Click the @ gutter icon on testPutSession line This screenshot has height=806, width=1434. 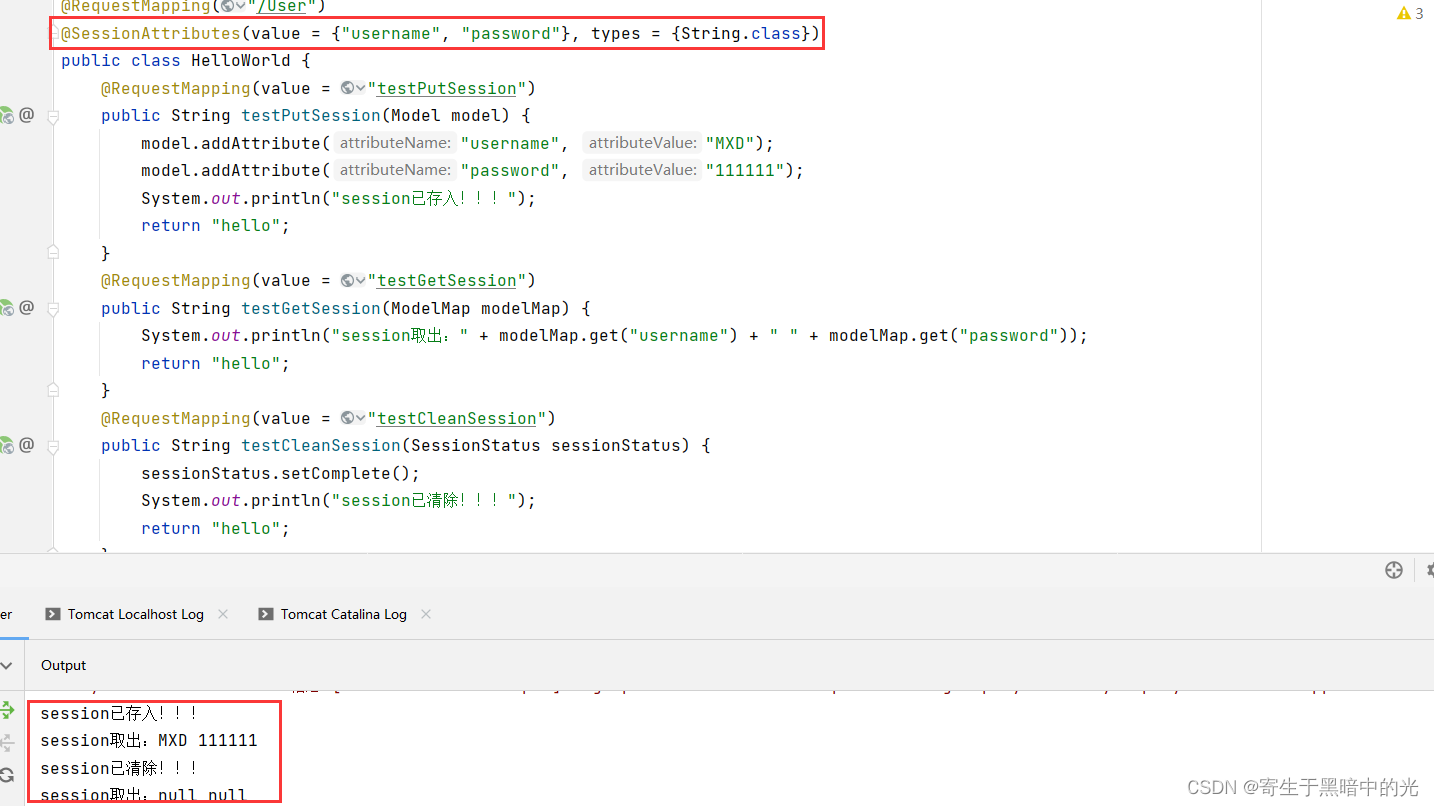tap(27, 115)
